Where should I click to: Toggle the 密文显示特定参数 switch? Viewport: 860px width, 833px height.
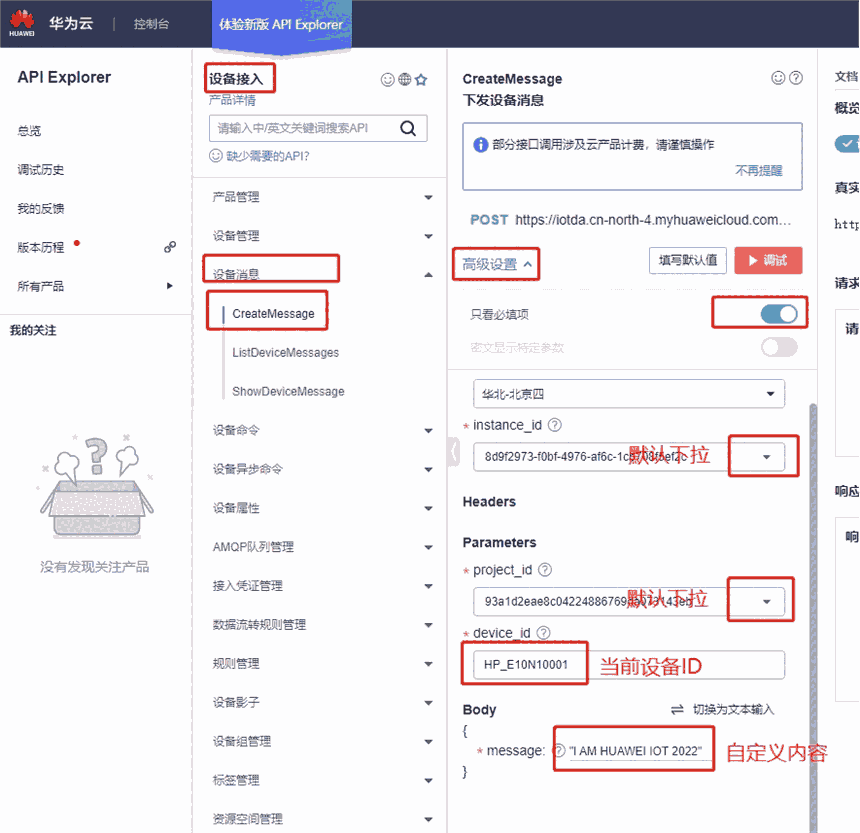tap(779, 347)
